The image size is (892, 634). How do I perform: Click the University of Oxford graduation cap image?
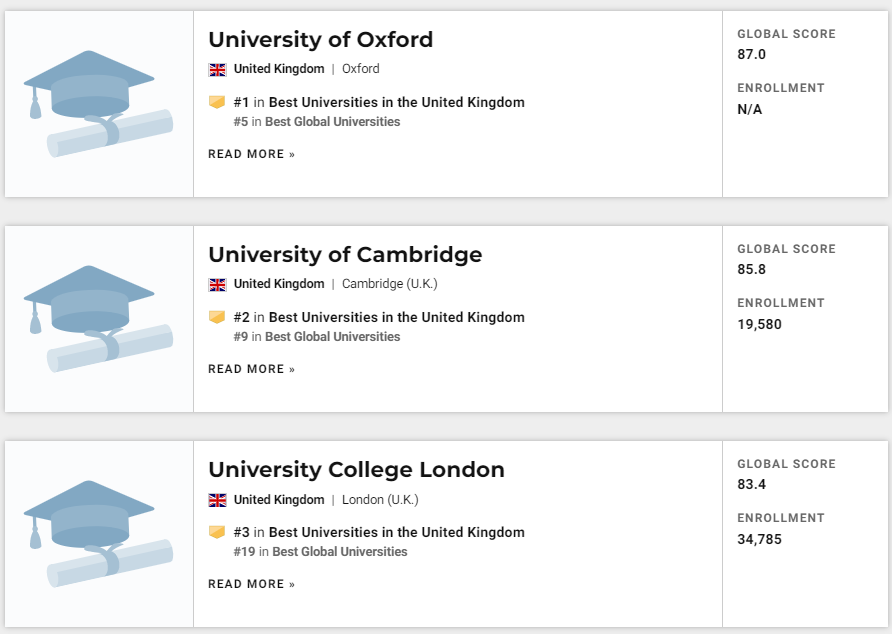click(x=98, y=104)
